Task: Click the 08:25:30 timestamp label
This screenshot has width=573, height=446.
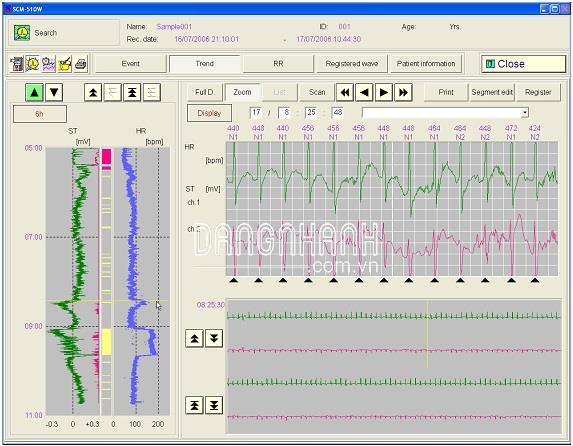Action: point(211,305)
